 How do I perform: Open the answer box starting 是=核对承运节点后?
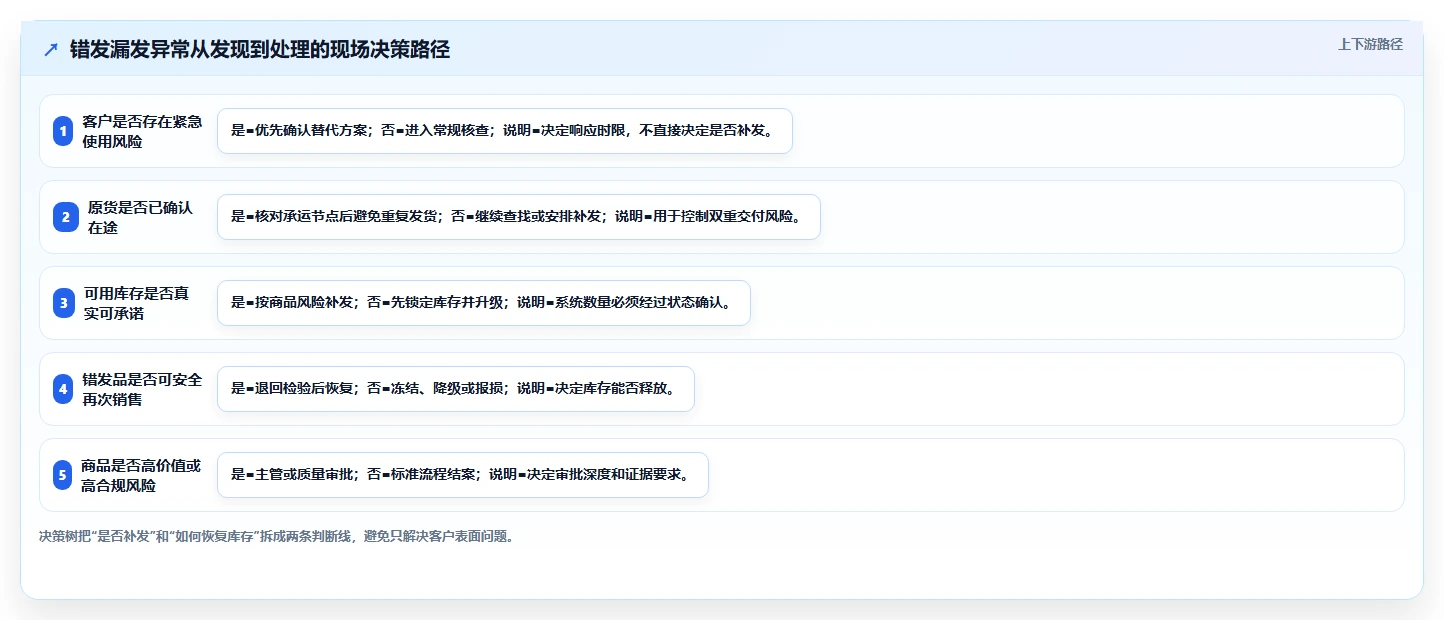tap(519, 217)
